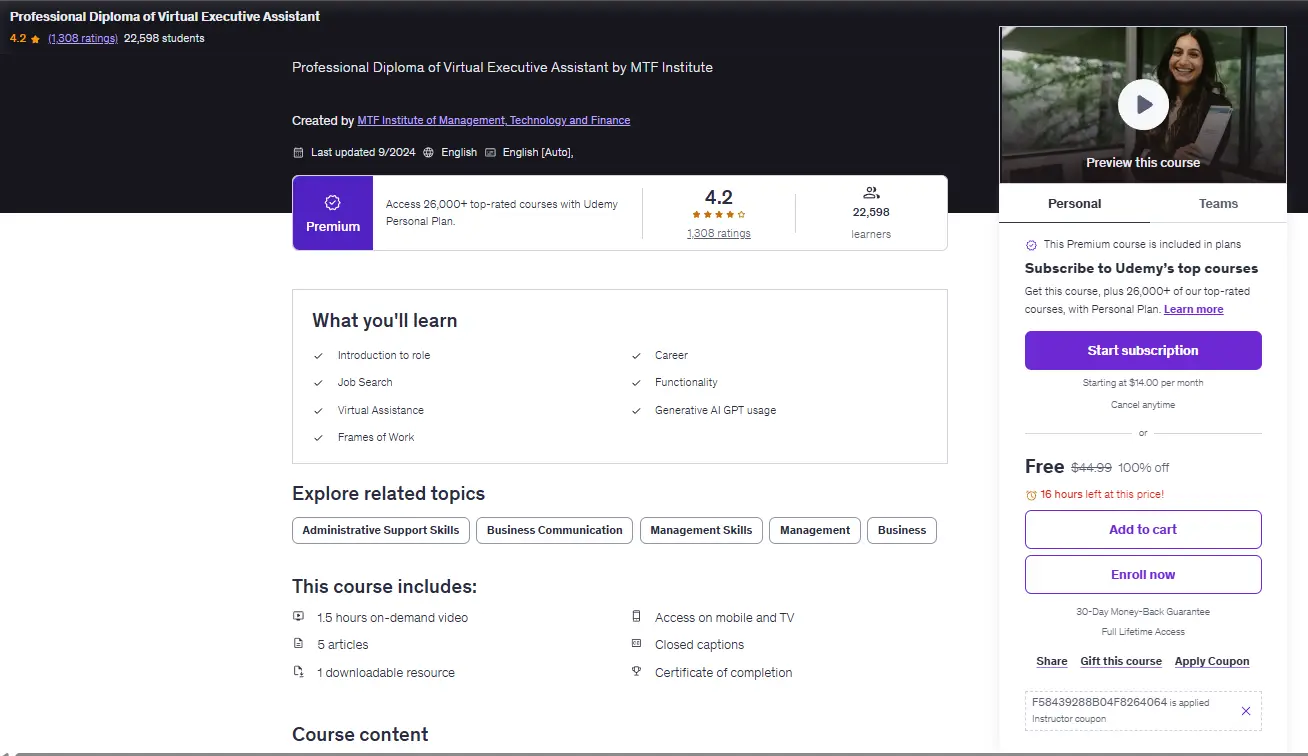
Task: Click checkmark beside Introduction to role
Action: click(318, 355)
